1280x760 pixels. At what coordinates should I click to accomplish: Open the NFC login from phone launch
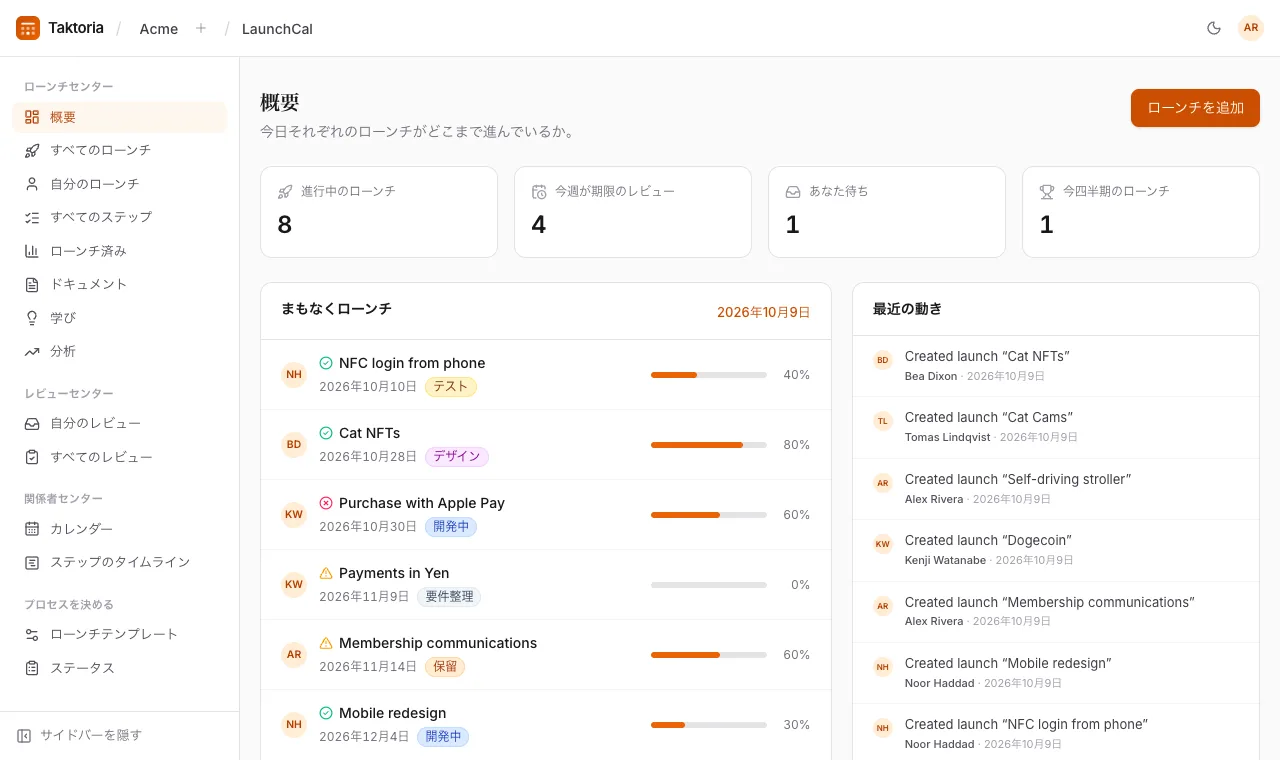[412, 363]
